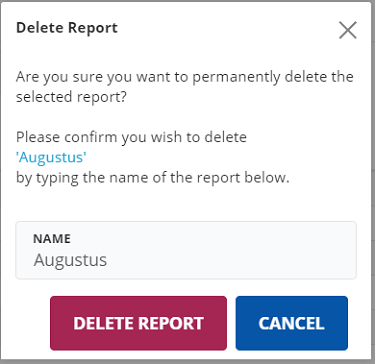Abort deletion by selecting Cancel

click(x=292, y=323)
